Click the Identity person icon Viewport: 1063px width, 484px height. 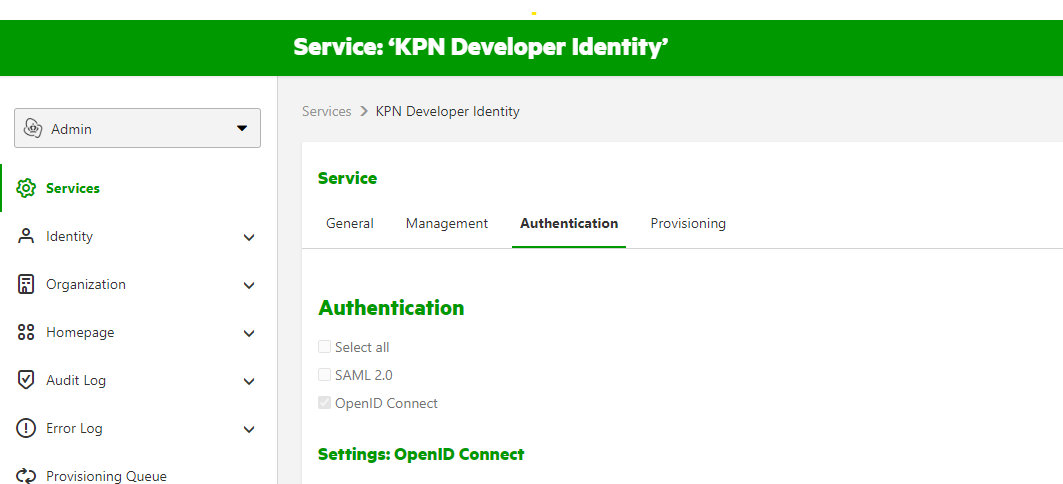[x=26, y=236]
